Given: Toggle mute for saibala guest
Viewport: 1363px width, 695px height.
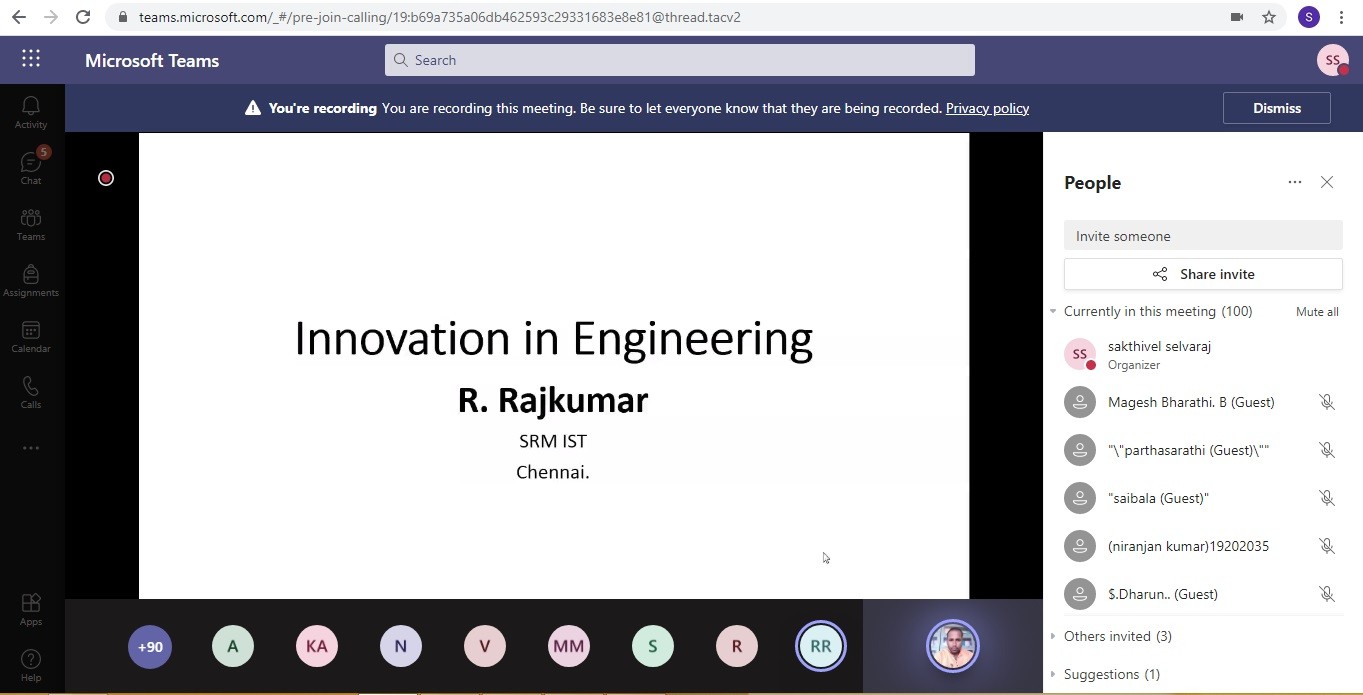Looking at the screenshot, I should point(1326,498).
